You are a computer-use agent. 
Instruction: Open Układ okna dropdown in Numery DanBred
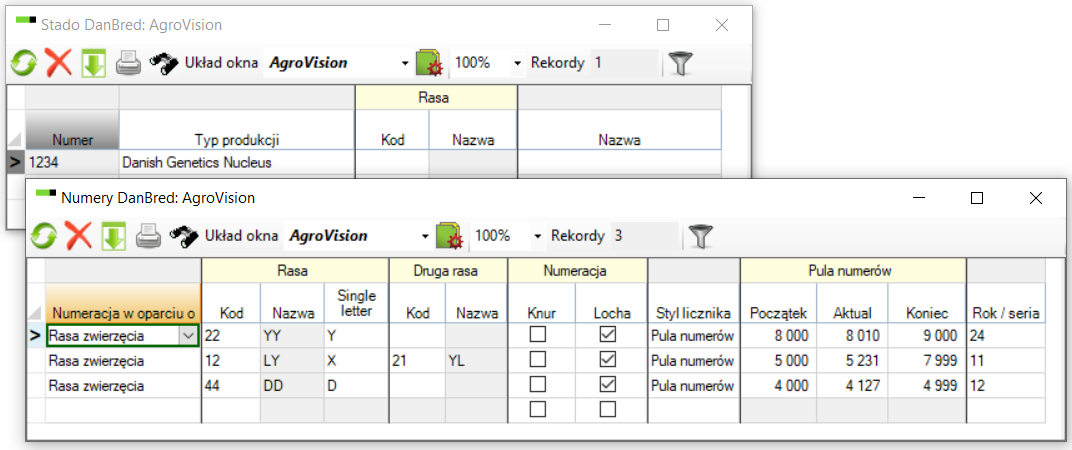coord(425,237)
